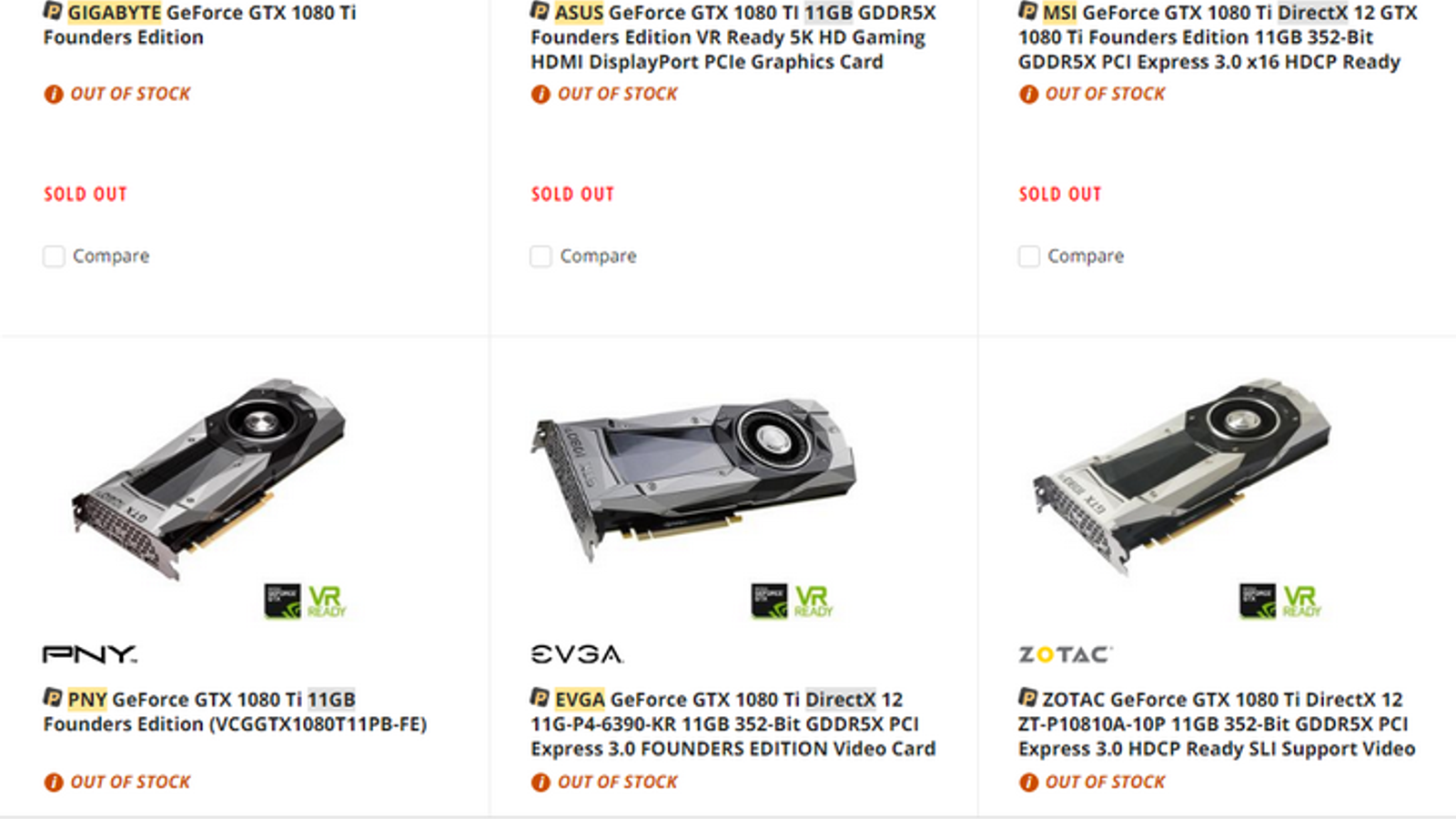
Task: Click the info icon next to ASUS out of stock
Action: point(541,94)
